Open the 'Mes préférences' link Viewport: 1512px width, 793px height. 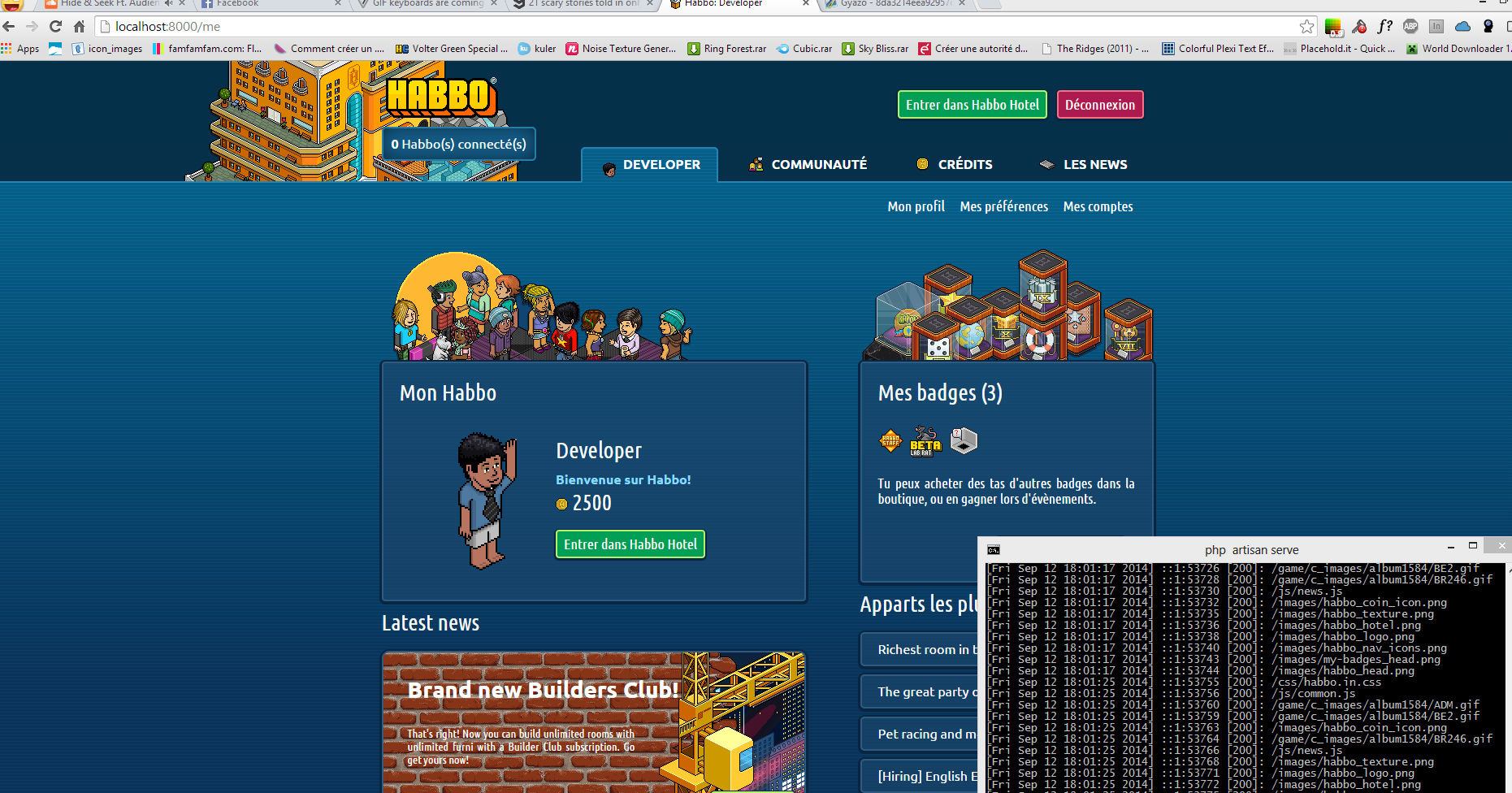tap(1004, 207)
